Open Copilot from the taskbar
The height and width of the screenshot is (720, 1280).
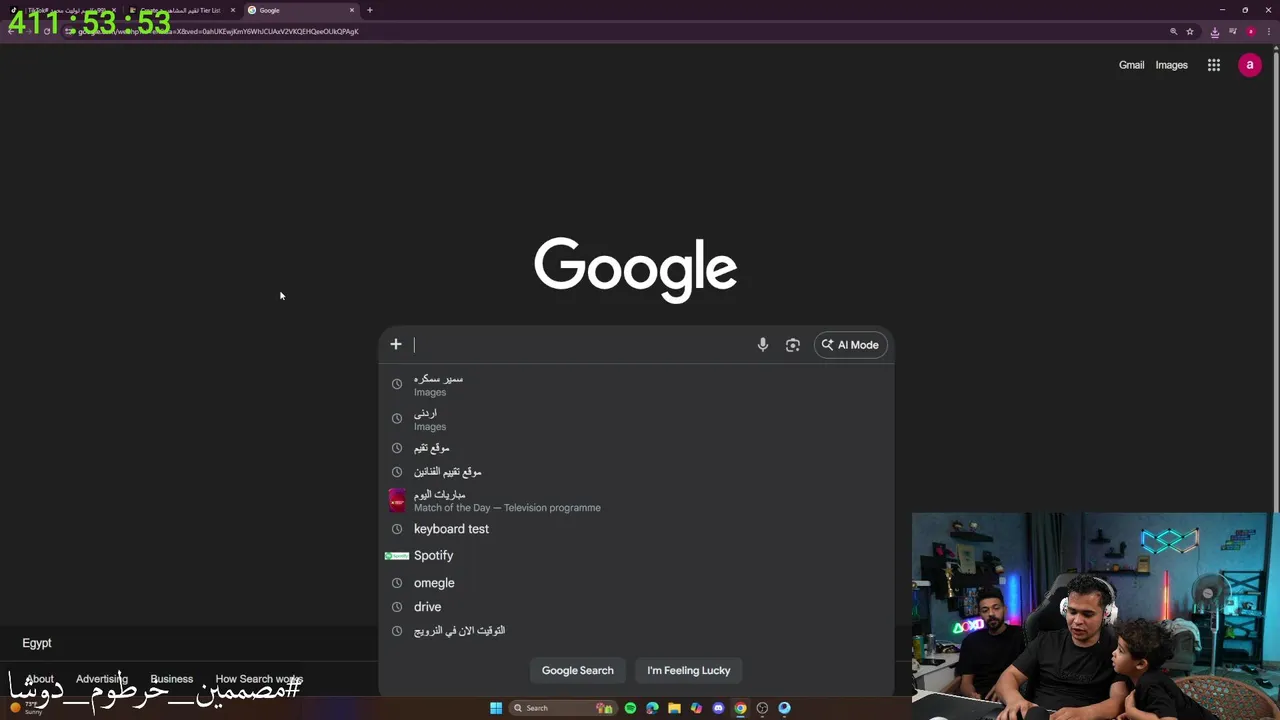point(696,708)
